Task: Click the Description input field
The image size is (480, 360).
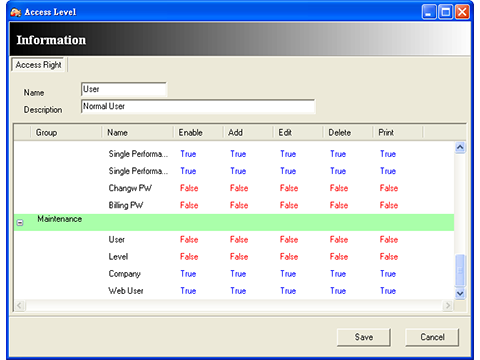Action: (198, 106)
